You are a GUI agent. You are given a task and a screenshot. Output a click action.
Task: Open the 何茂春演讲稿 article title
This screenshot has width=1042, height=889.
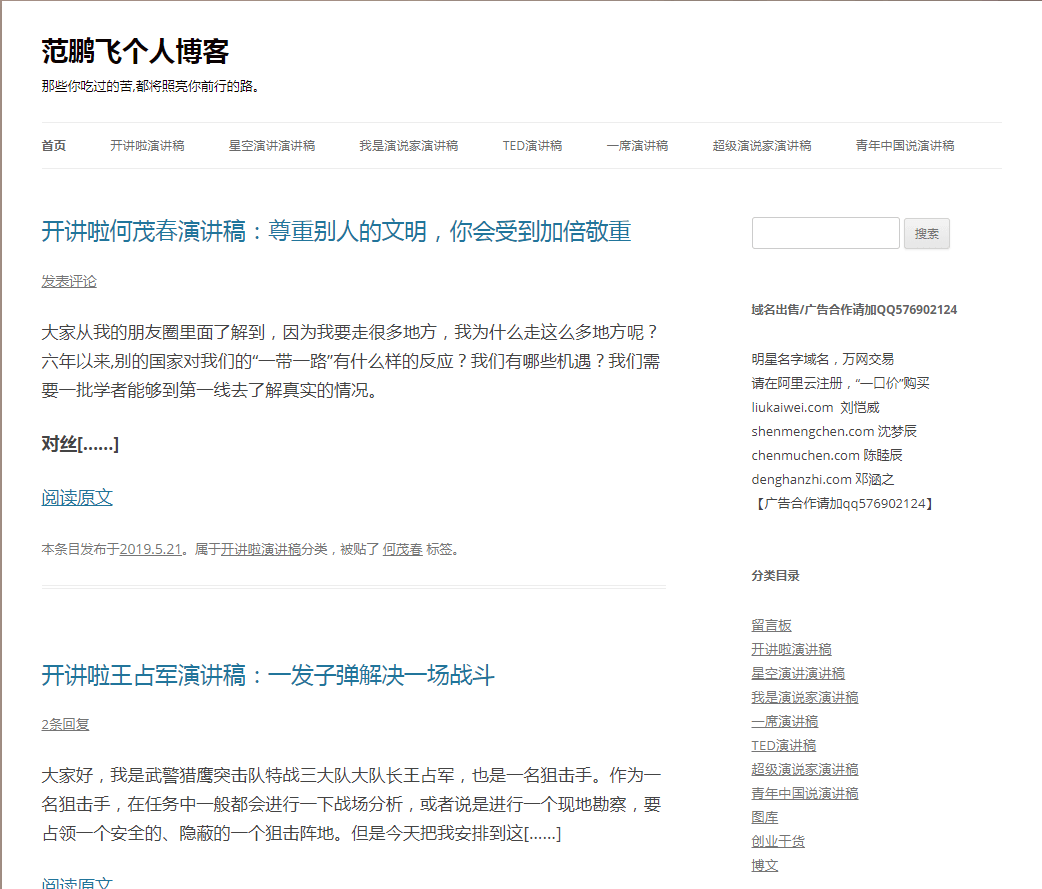click(x=336, y=232)
